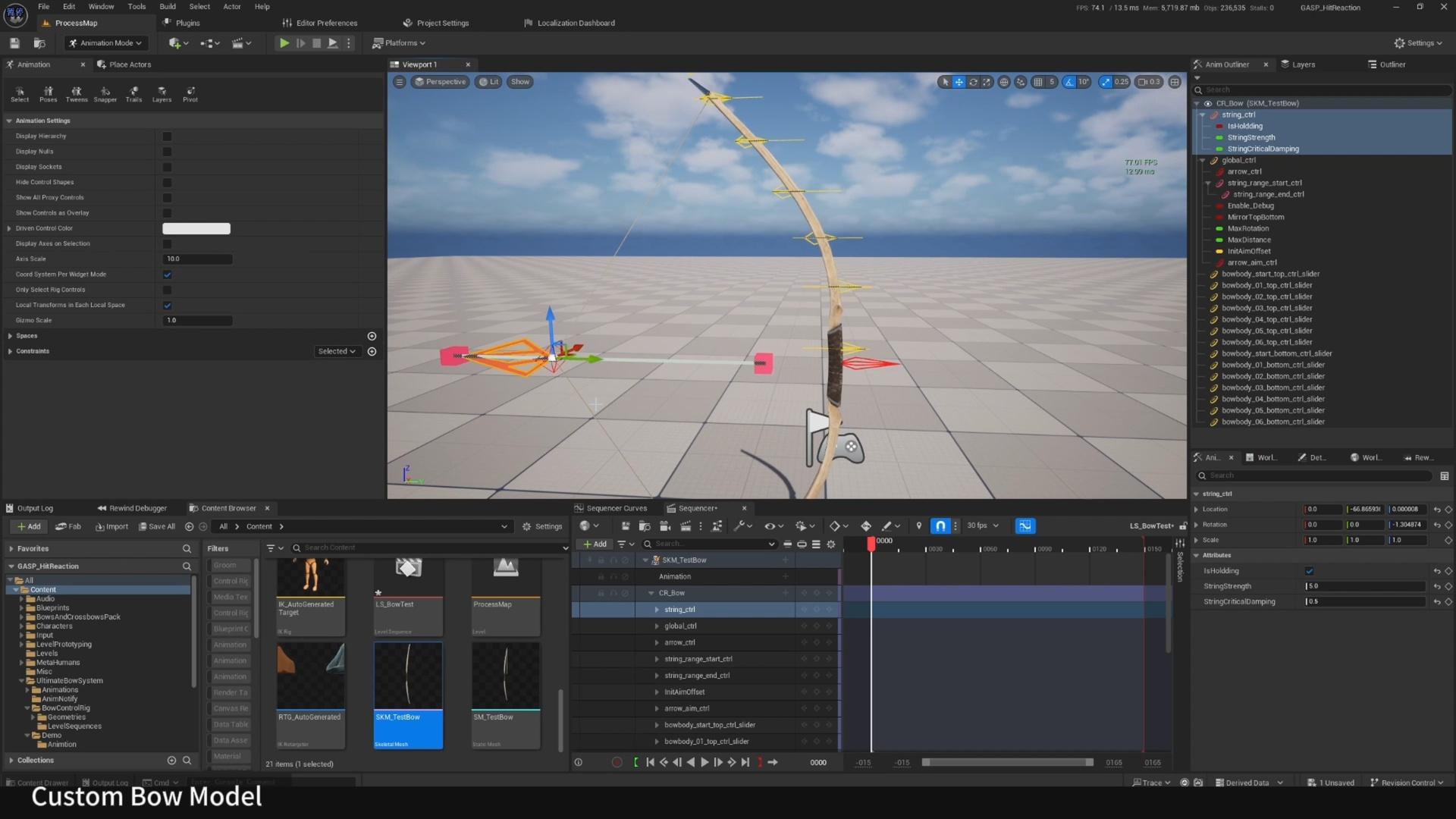1456x819 pixels.
Task: Open the Motion Trails tool
Action: [133, 94]
